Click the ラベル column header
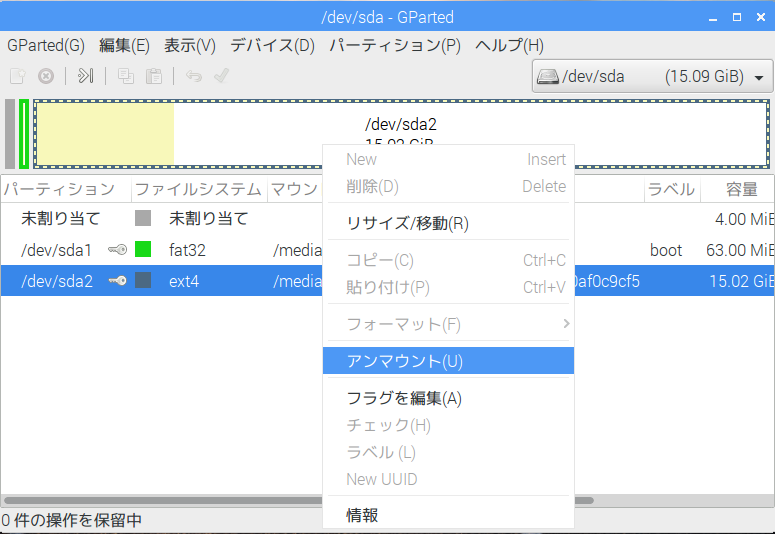Viewport: 775px width, 534px height. tap(672, 189)
